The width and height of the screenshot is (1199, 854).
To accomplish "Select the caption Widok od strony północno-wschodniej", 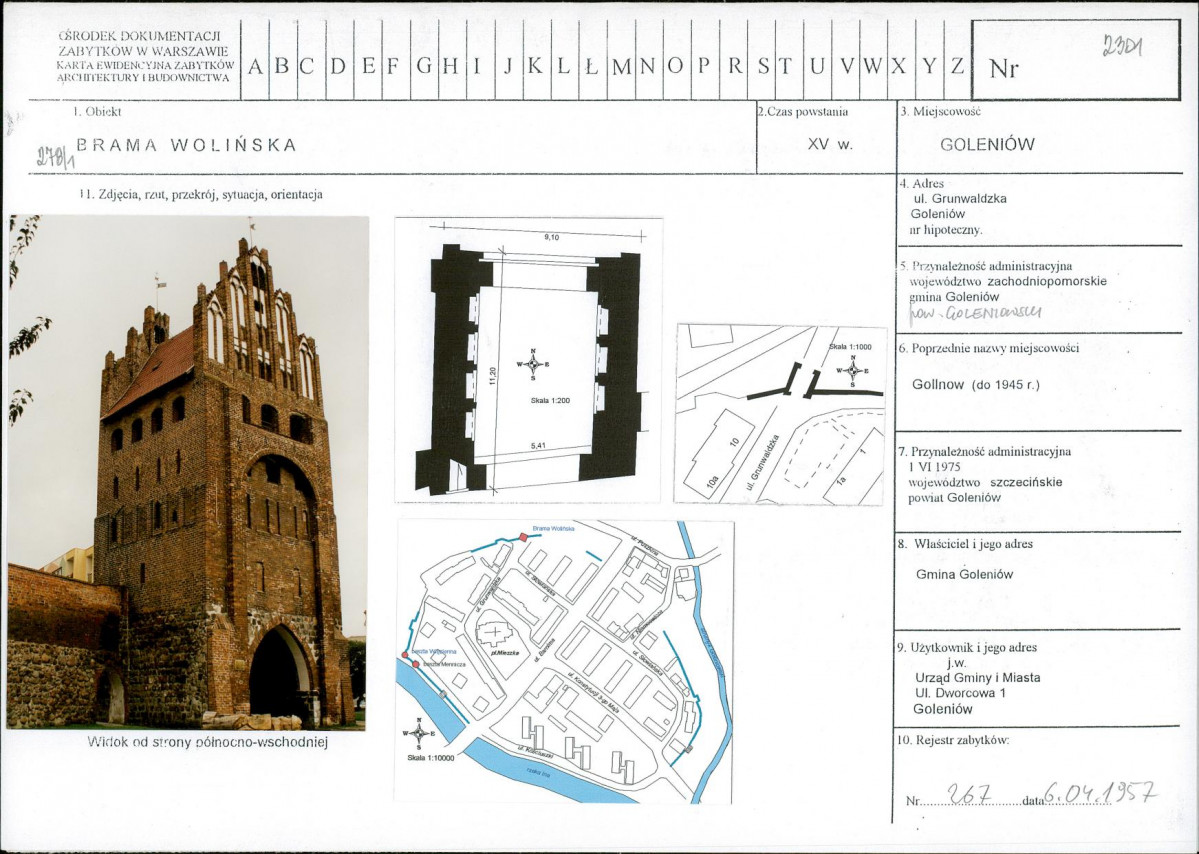I will pyautogui.click(x=207, y=742).
